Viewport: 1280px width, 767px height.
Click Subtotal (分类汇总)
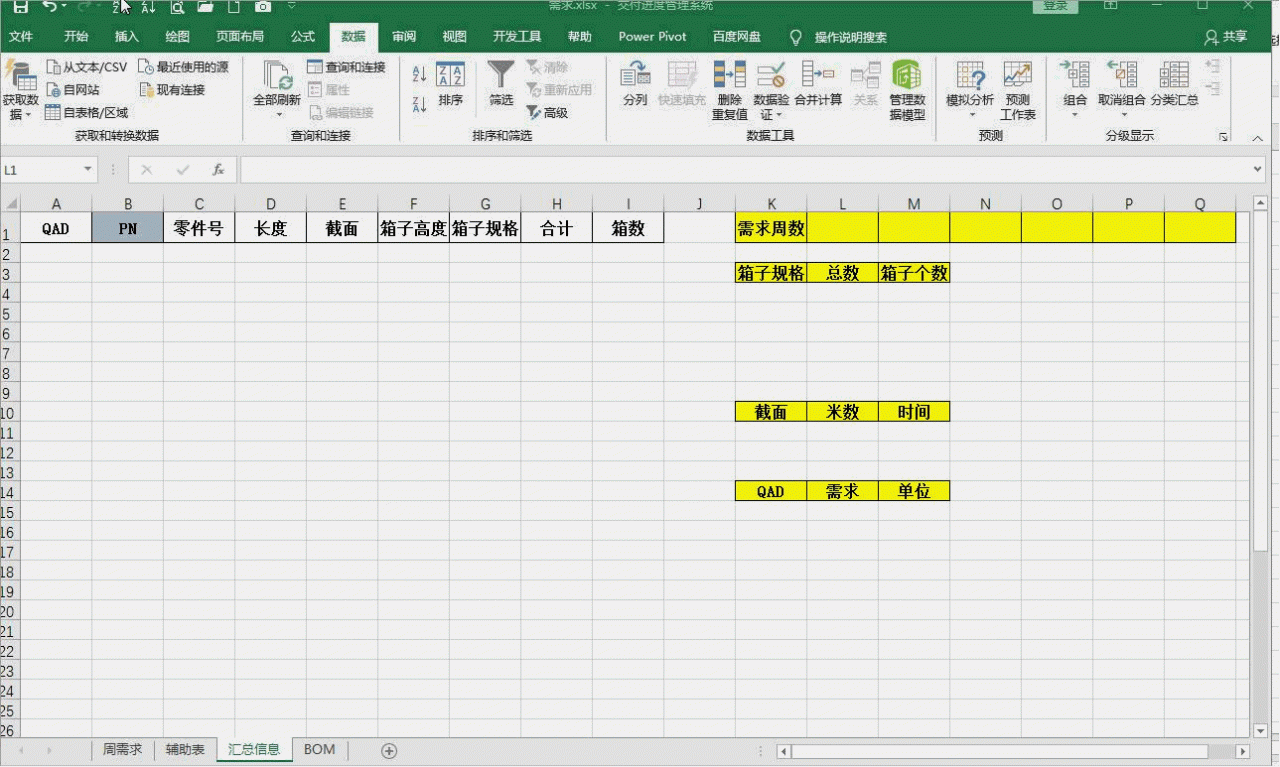(1174, 85)
